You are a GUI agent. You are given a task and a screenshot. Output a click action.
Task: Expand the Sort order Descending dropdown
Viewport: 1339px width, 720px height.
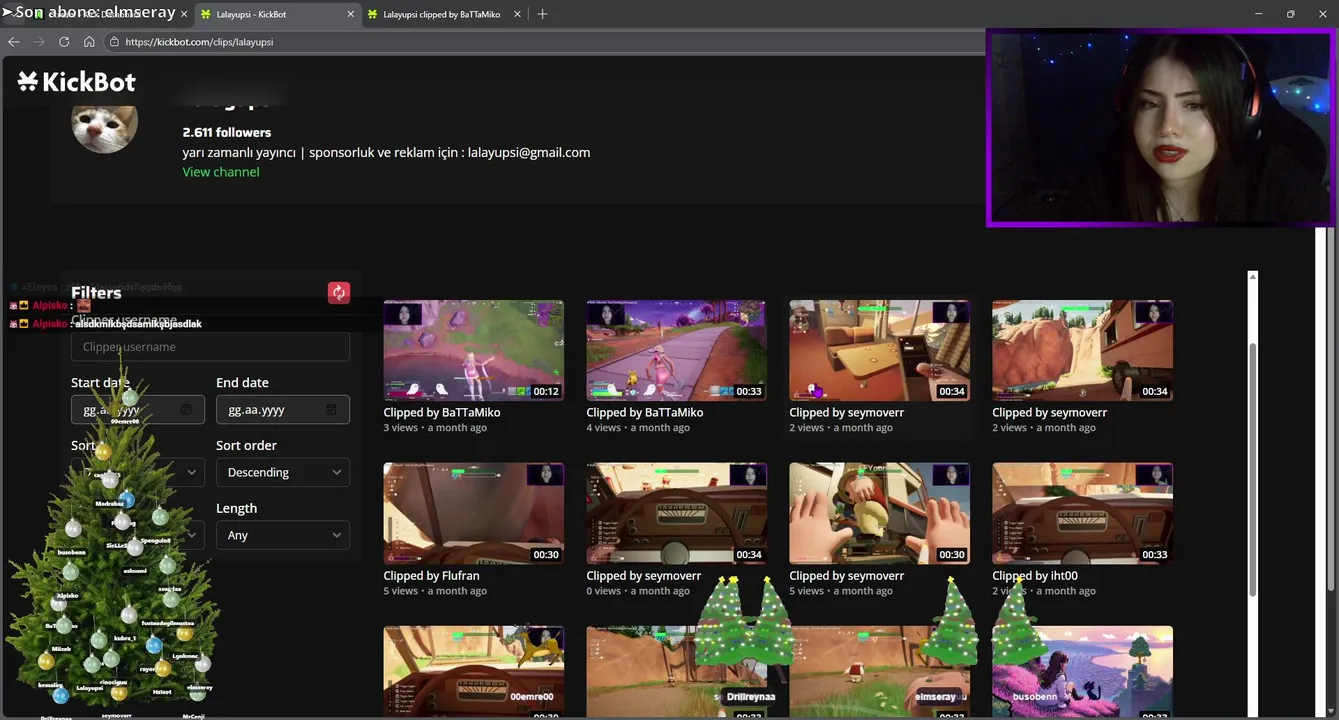tap(283, 472)
